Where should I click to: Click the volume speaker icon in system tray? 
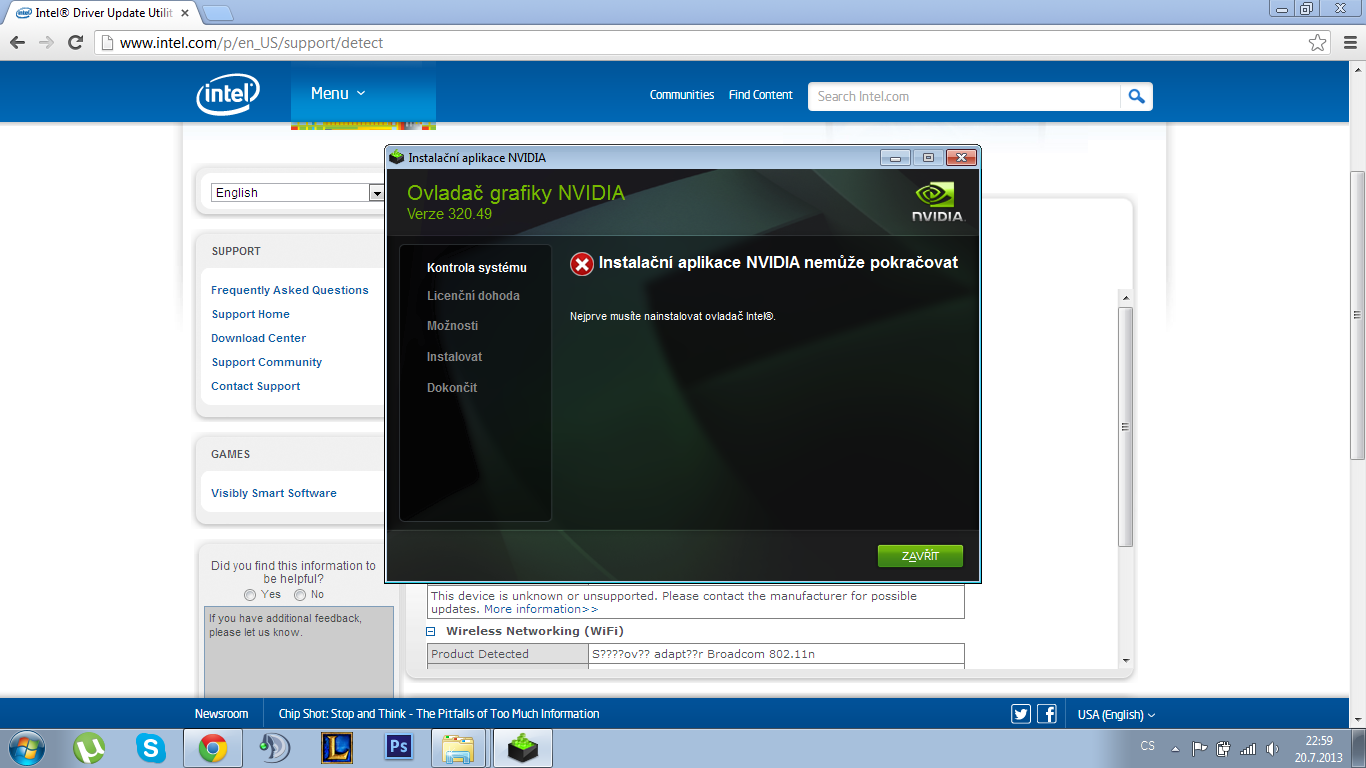click(1272, 748)
